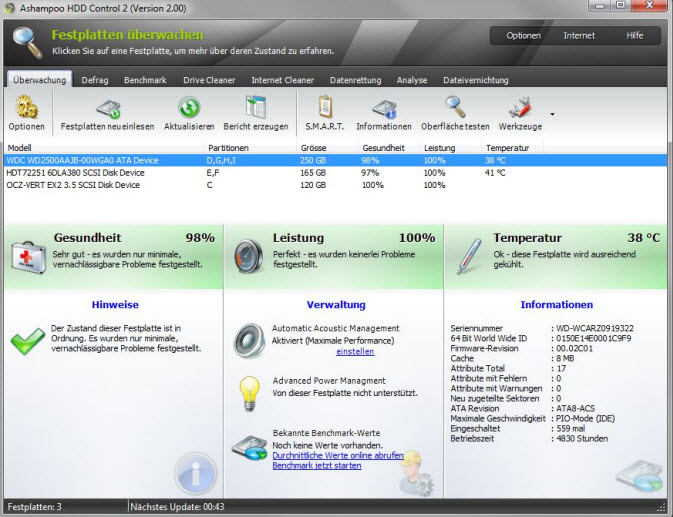Click the Bericht erzeugen report icon
Viewport: 673px width, 517px height.
(x=256, y=107)
